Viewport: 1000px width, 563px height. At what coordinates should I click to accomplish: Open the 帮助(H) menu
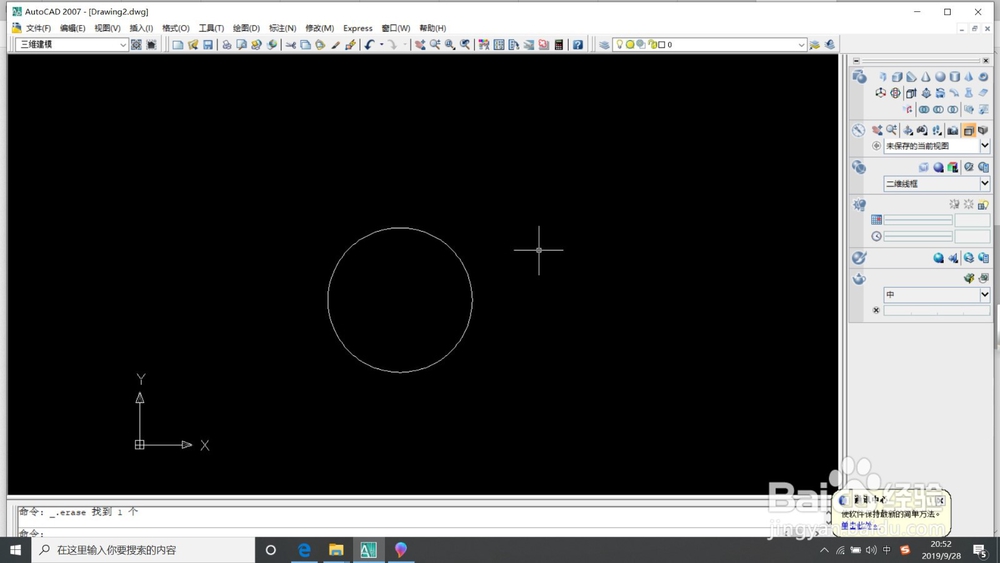pyautogui.click(x=432, y=28)
